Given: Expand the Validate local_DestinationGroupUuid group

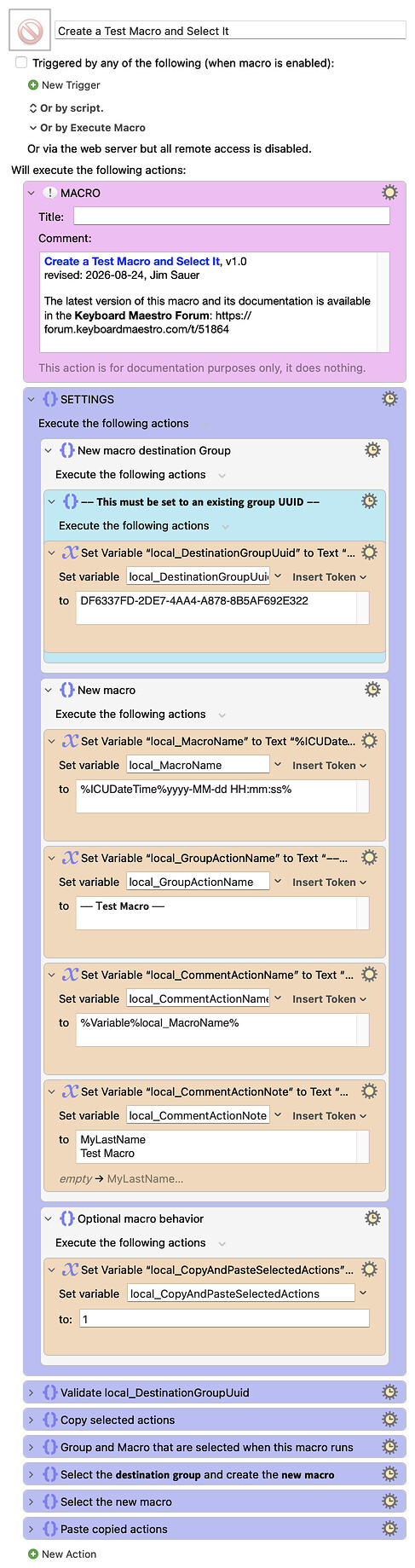Looking at the screenshot, I should (32, 1392).
